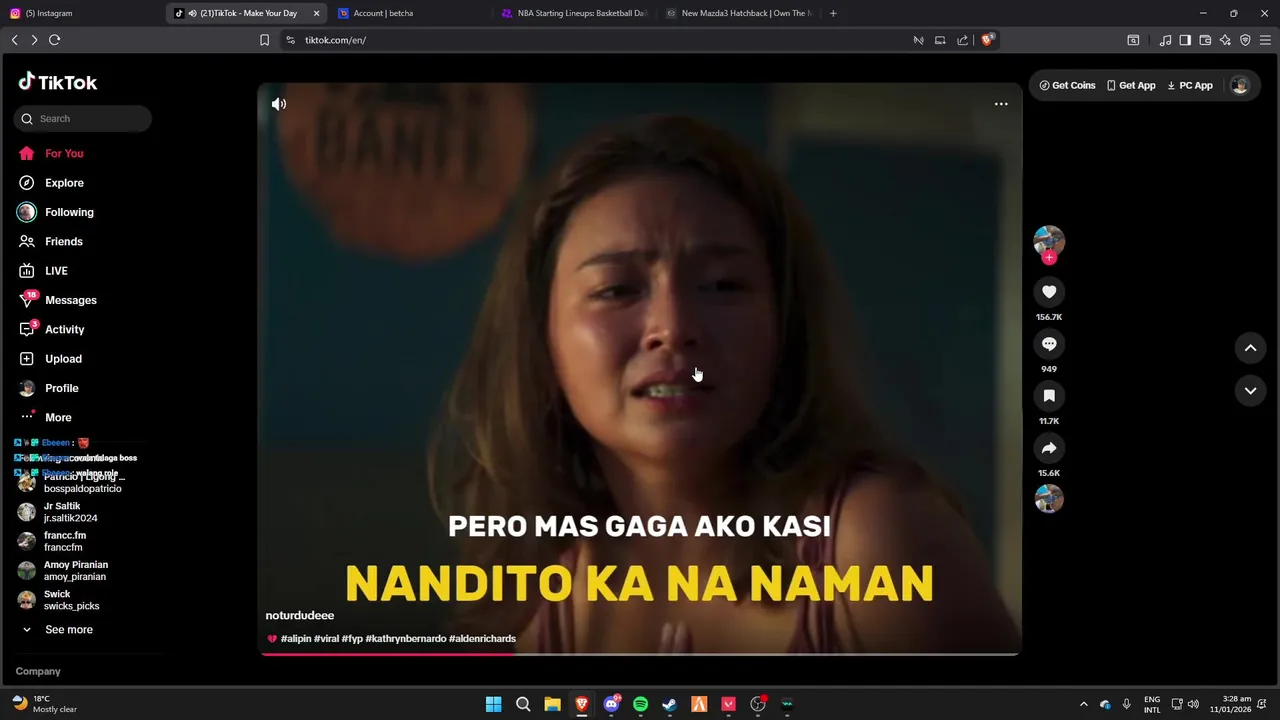Bookmark this page in the address bar
This screenshot has height=720, width=1280.
[x=264, y=40]
